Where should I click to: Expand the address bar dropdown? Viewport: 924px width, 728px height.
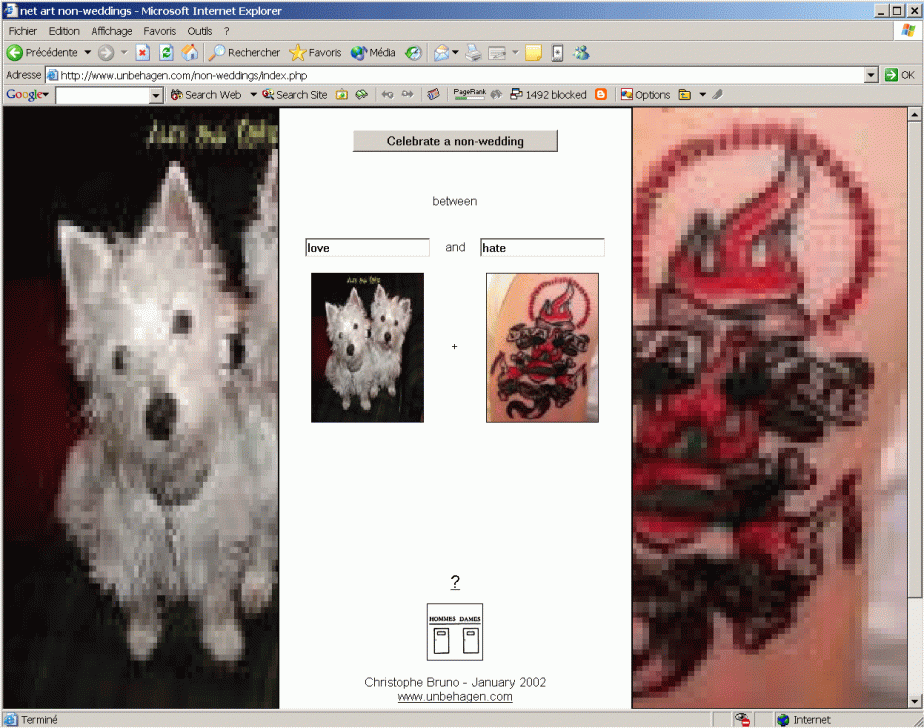870,75
